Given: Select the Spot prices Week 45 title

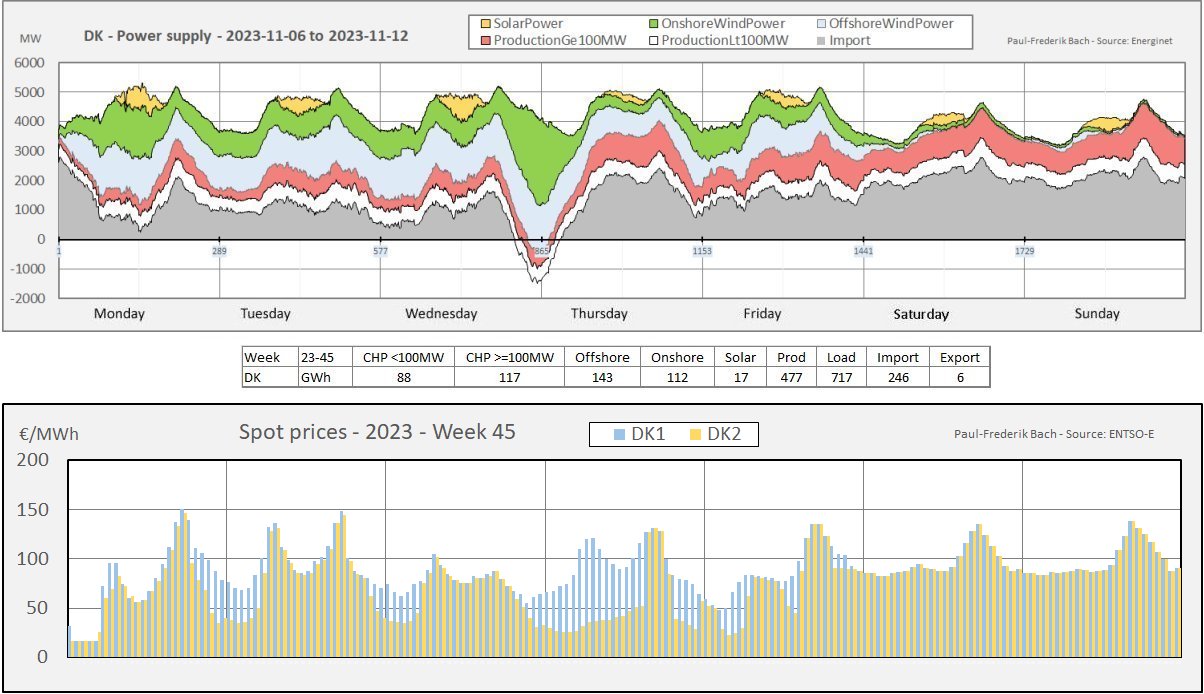Looking at the screenshot, I should 377,433.
